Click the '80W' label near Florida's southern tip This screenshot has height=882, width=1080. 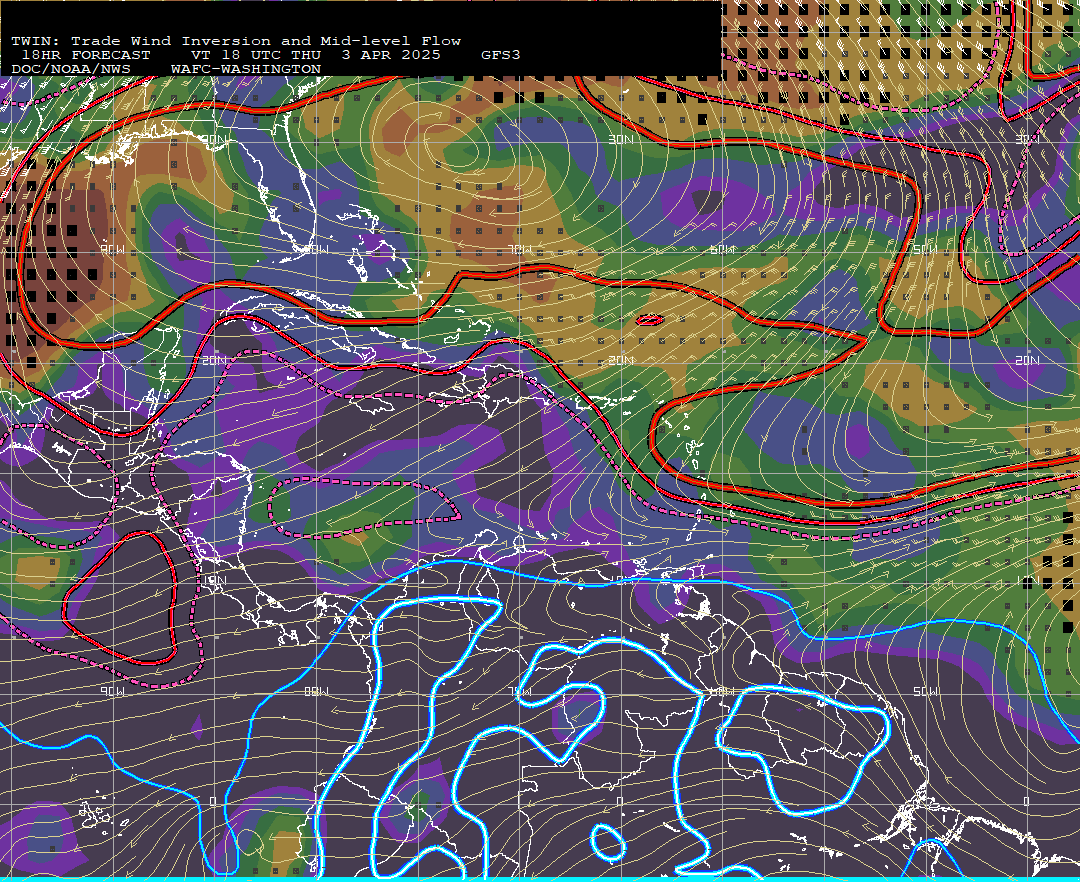317,250
